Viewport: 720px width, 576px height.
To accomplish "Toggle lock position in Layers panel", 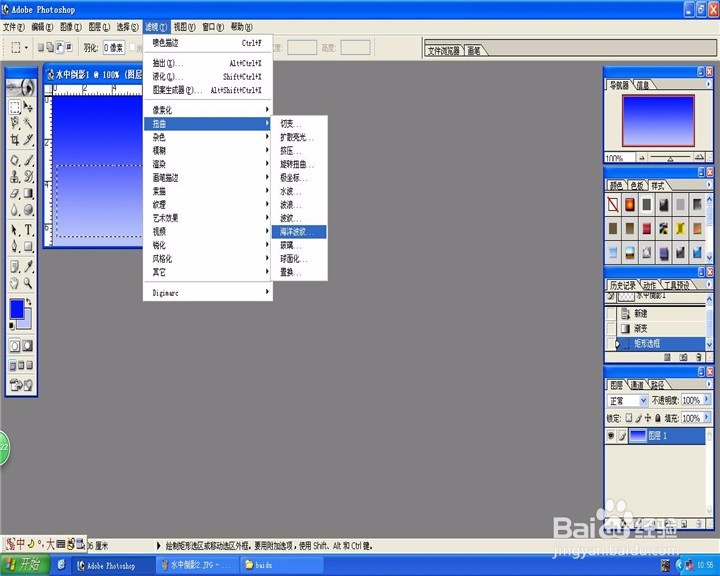I will [x=647, y=418].
